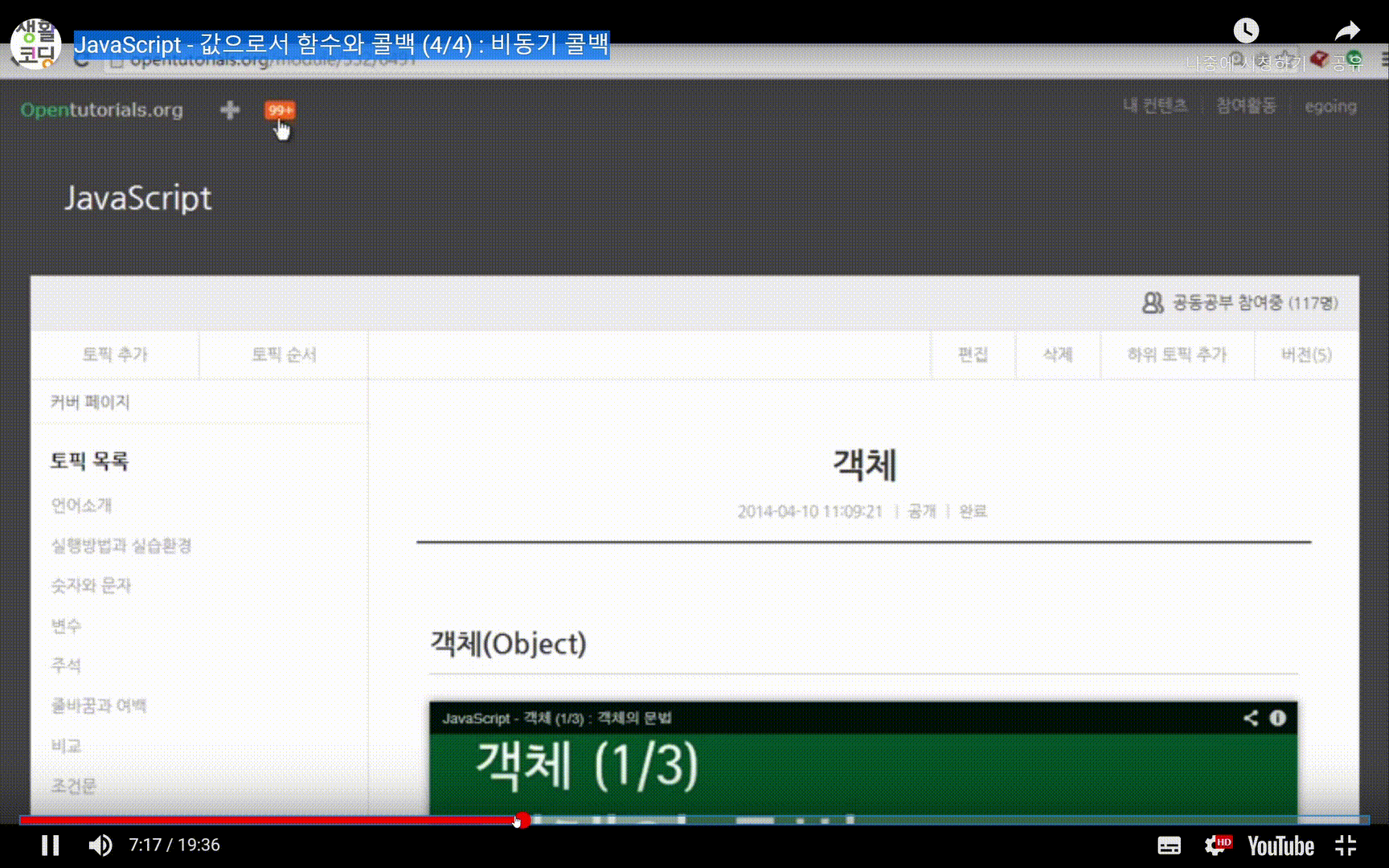
Task: Open 커버 페이지 in sidebar
Action: pyautogui.click(x=90, y=402)
